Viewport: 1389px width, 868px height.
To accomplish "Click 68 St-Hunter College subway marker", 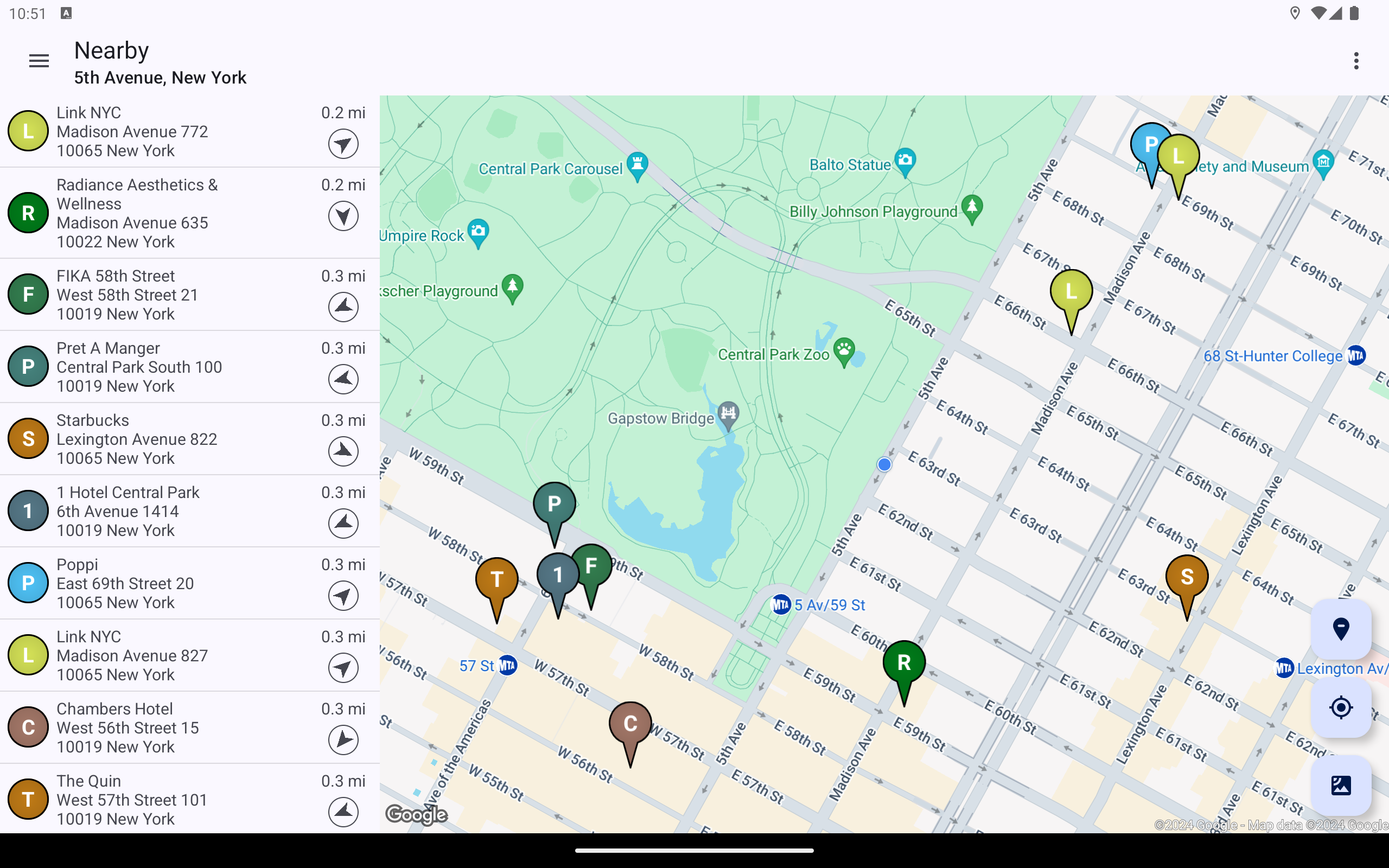I will pos(1356,355).
